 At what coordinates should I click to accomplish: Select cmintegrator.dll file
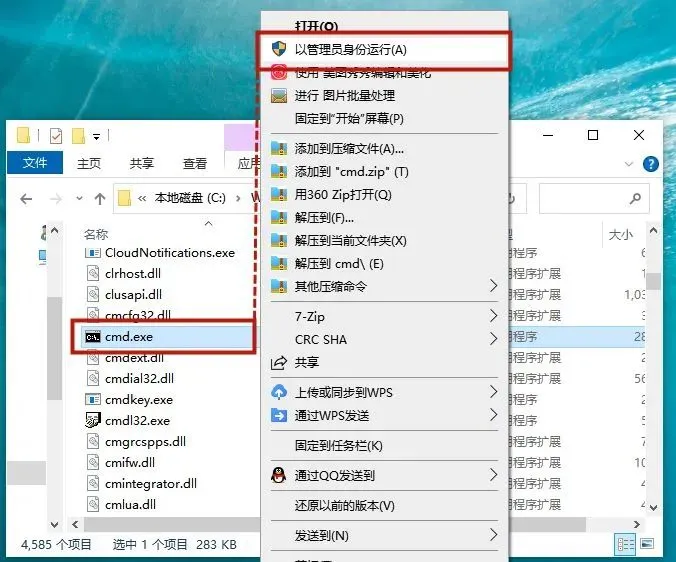151,484
